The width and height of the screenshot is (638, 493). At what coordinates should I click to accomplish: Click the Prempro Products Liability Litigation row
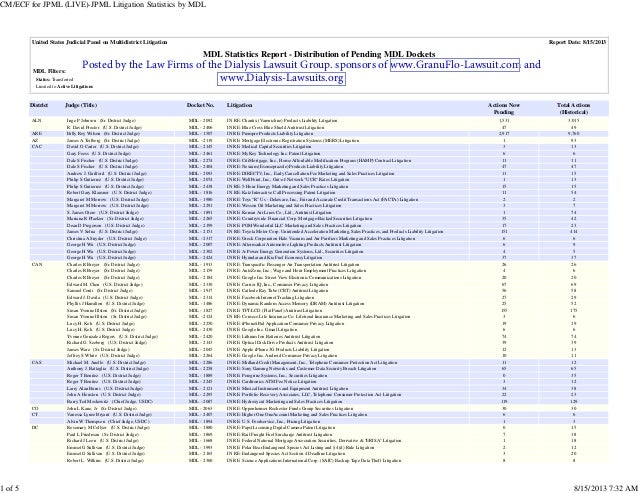(x=319, y=133)
